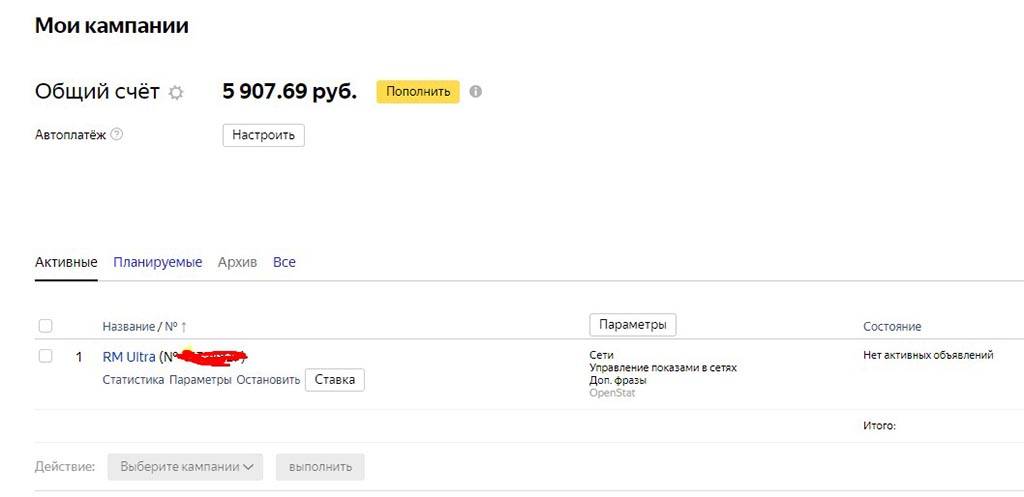The width and height of the screenshot is (1024, 497).
Task: Click the Параметры button in table header
Action: coord(633,325)
